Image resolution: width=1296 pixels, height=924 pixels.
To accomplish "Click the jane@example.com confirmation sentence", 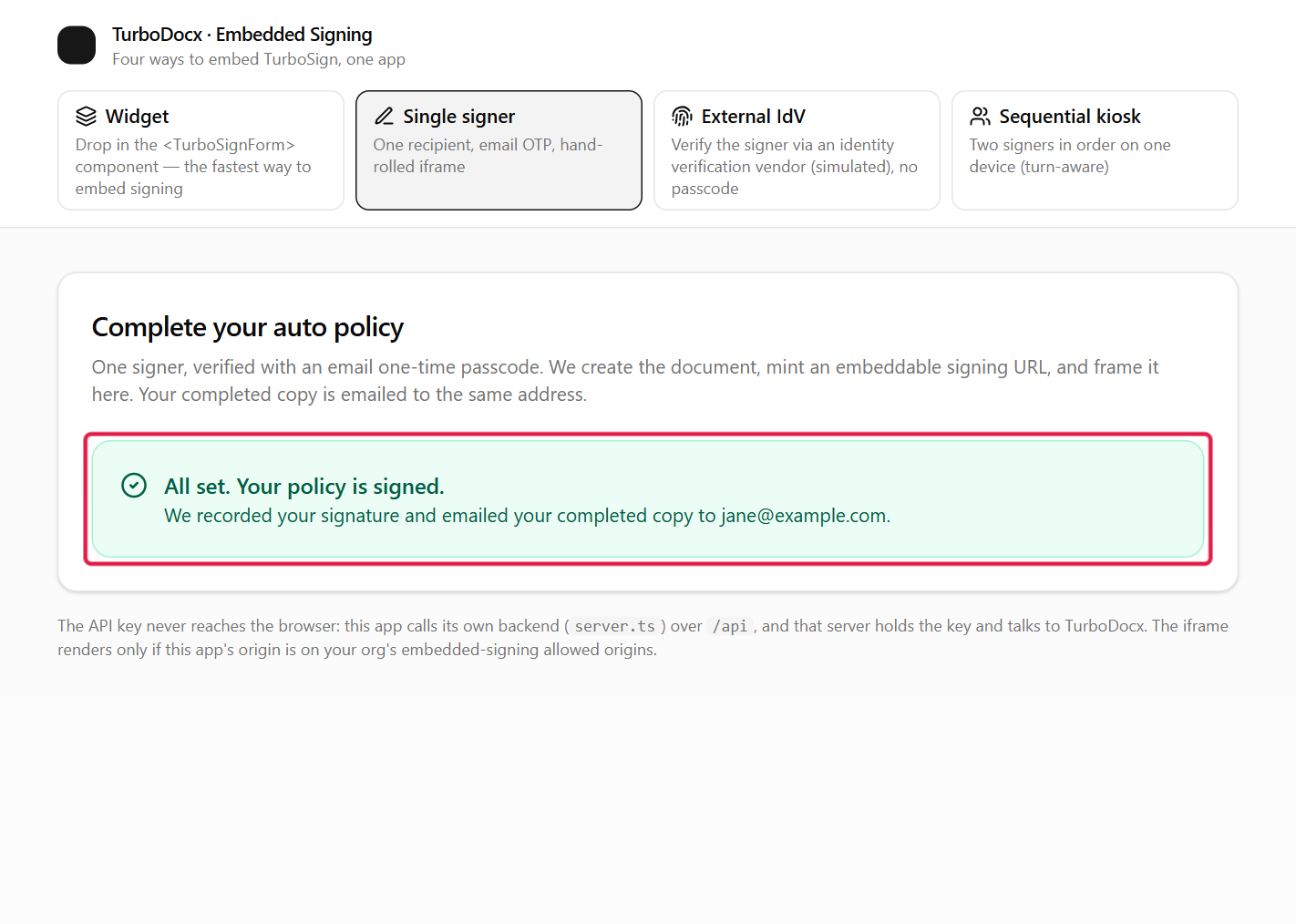I will click(527, 516).
